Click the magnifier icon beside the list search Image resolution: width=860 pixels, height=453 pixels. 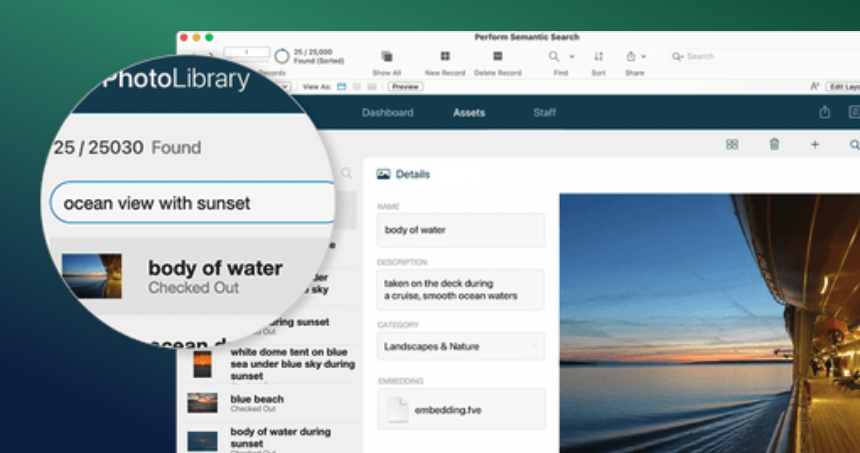(x=347, y=173)
